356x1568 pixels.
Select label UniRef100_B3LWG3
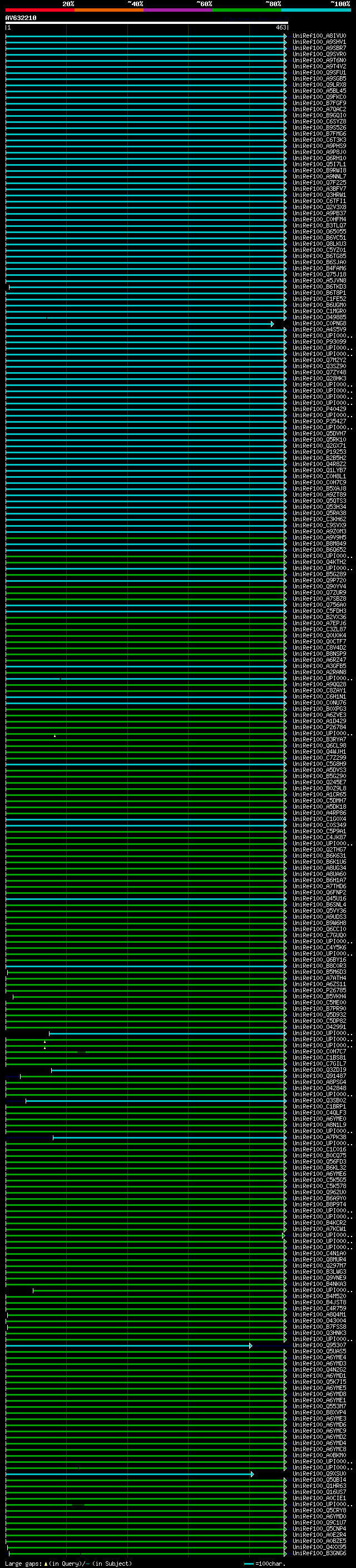[x=319, y=1272]
